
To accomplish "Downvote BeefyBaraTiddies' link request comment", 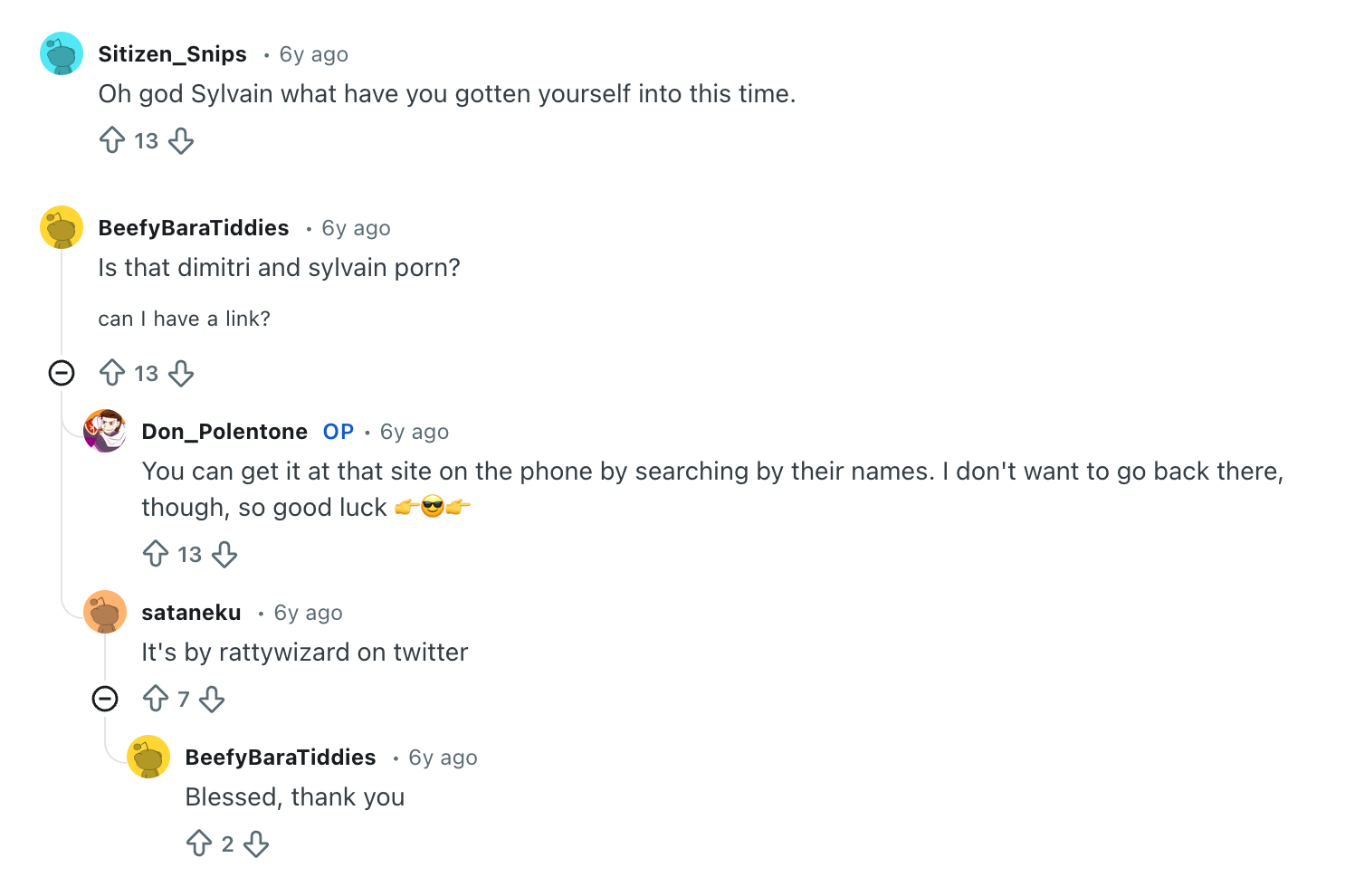I will coord(181,373).
